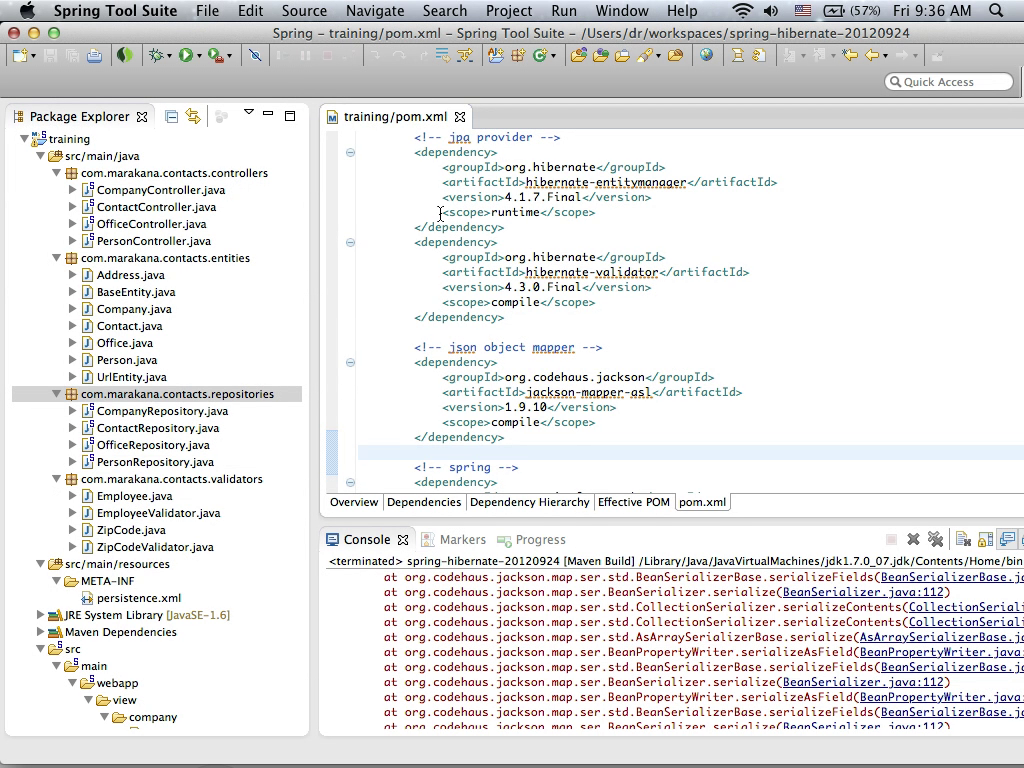
Task: Click Display Selected Console icon
Action: point(1007,539)
